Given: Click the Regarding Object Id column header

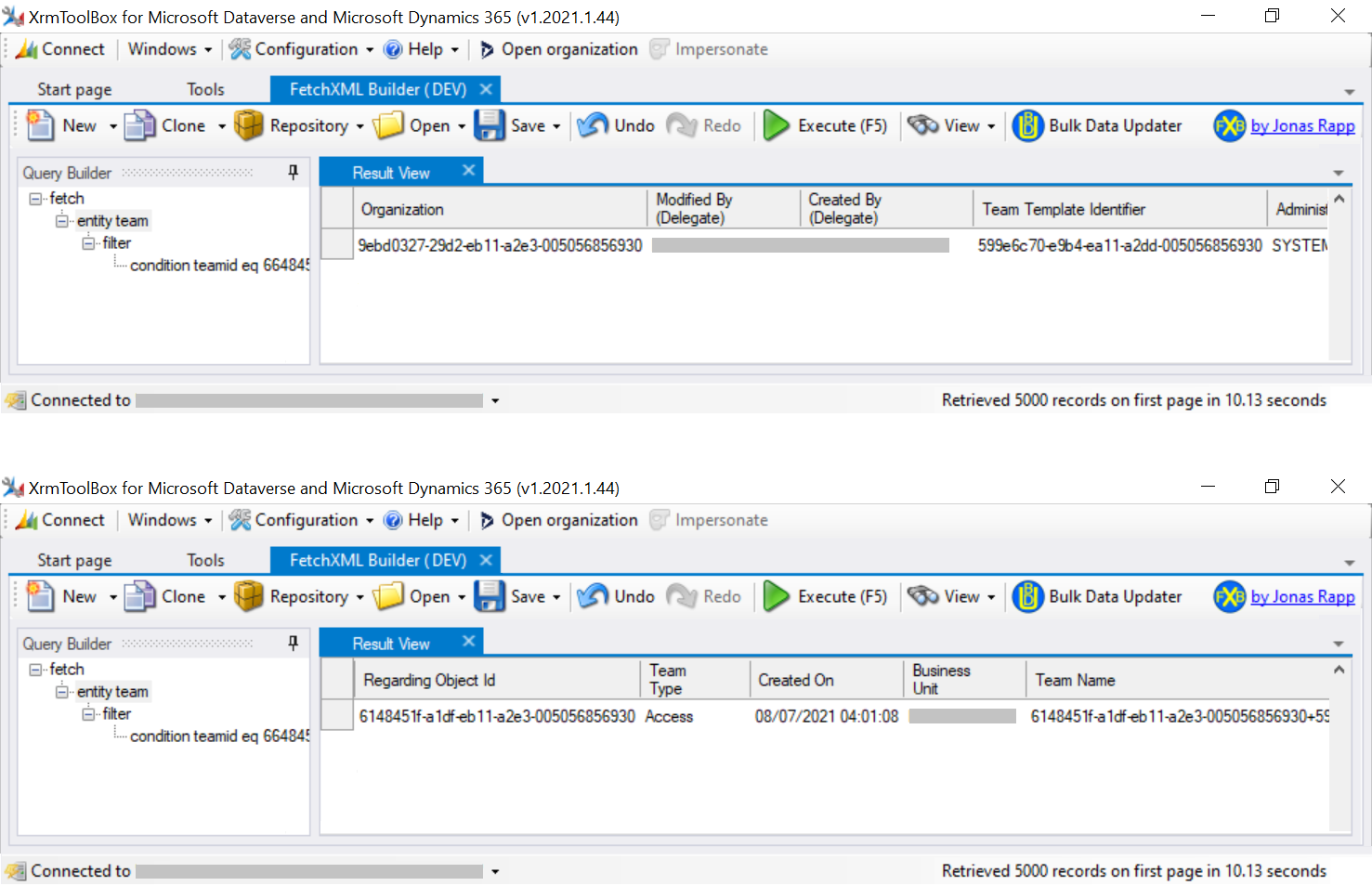Looking at the screenshot, I should (x=429, y=680).
